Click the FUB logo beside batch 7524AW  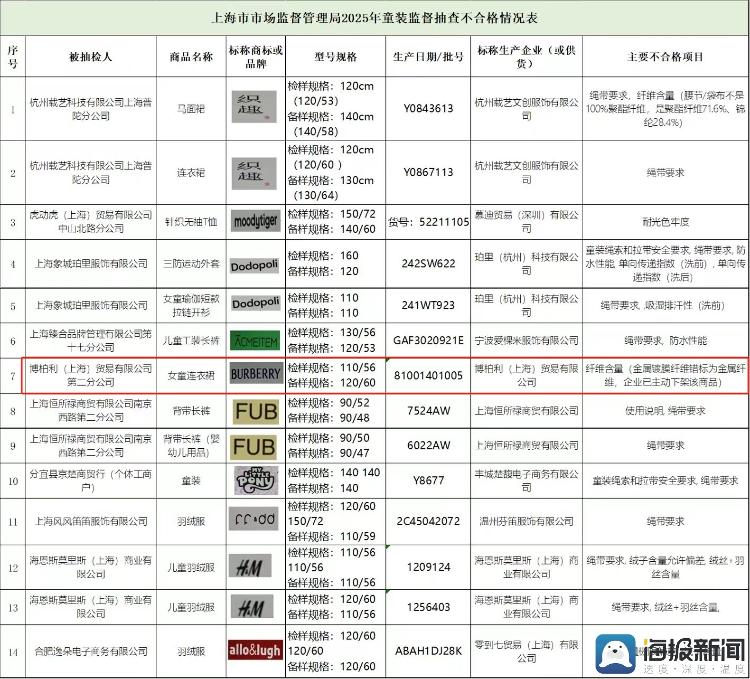256,412
